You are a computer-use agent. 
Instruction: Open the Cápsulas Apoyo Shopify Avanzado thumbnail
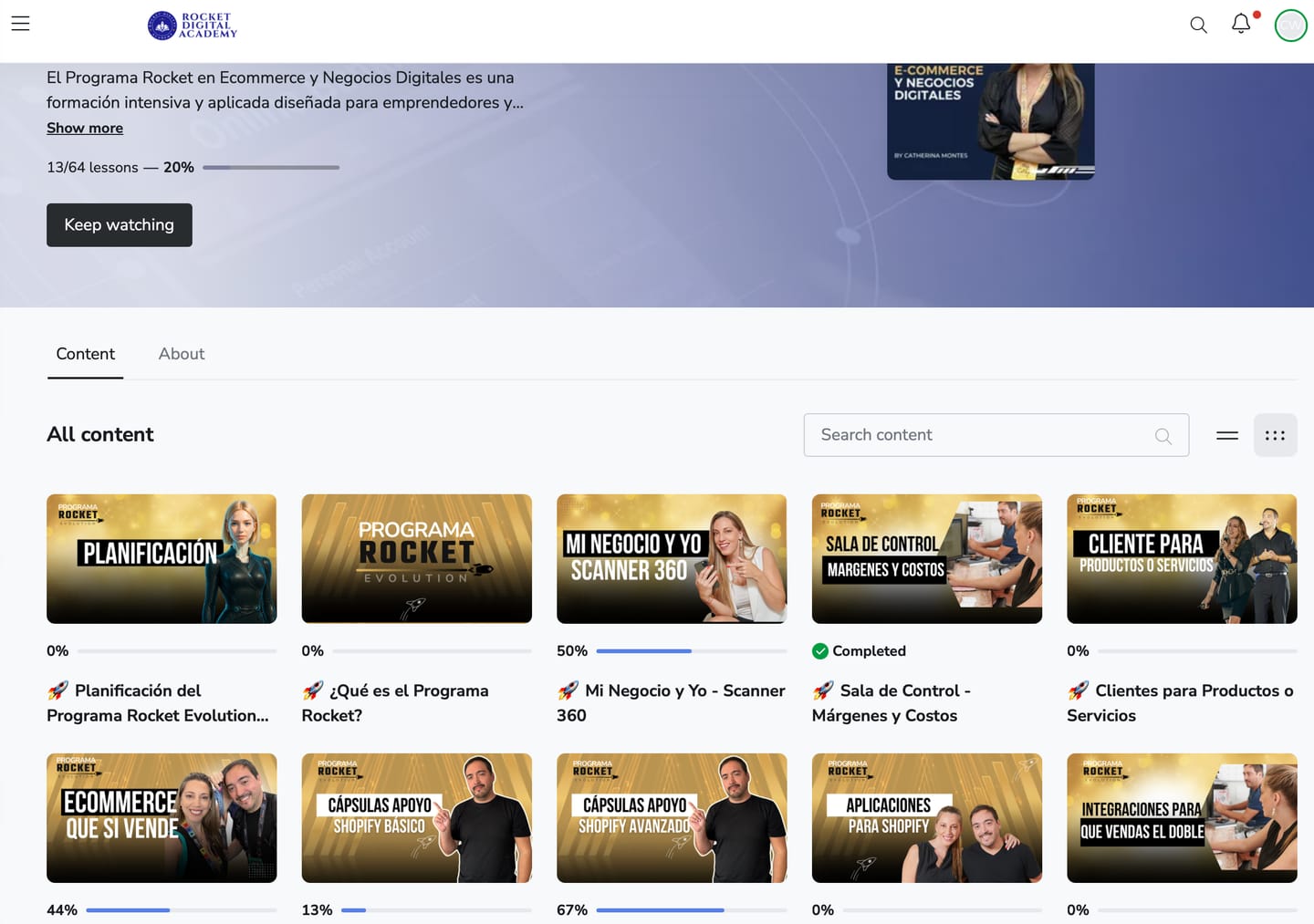point(672,818)
